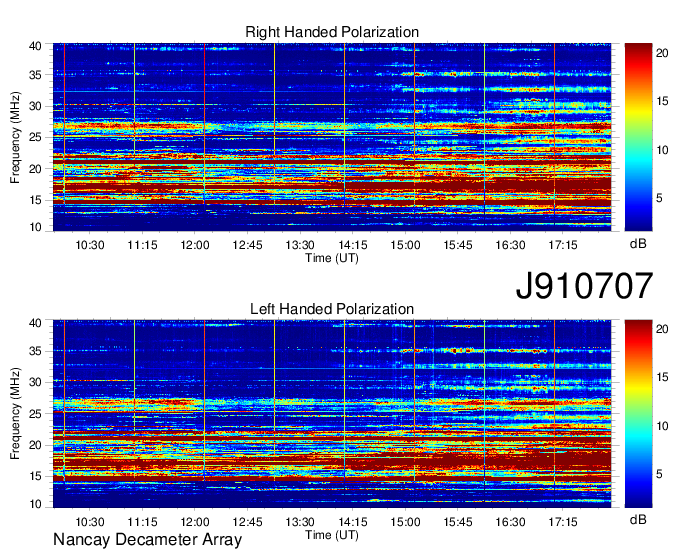Click the 25 MHz tick label on top plot
The height and width of the screenshot is (552, 680).
tap(35, 137)
